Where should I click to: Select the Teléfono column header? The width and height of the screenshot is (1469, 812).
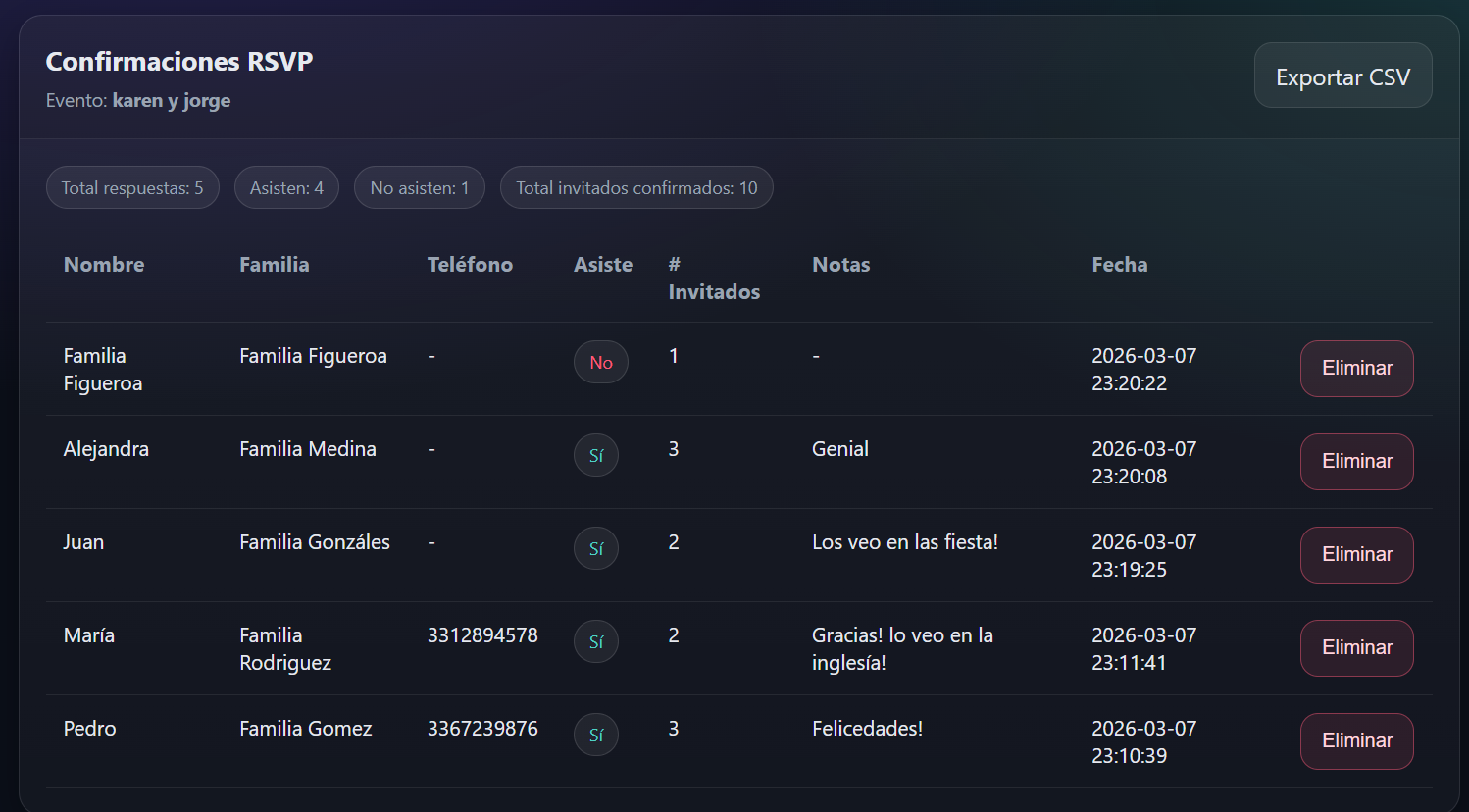(x=470, y=265)
